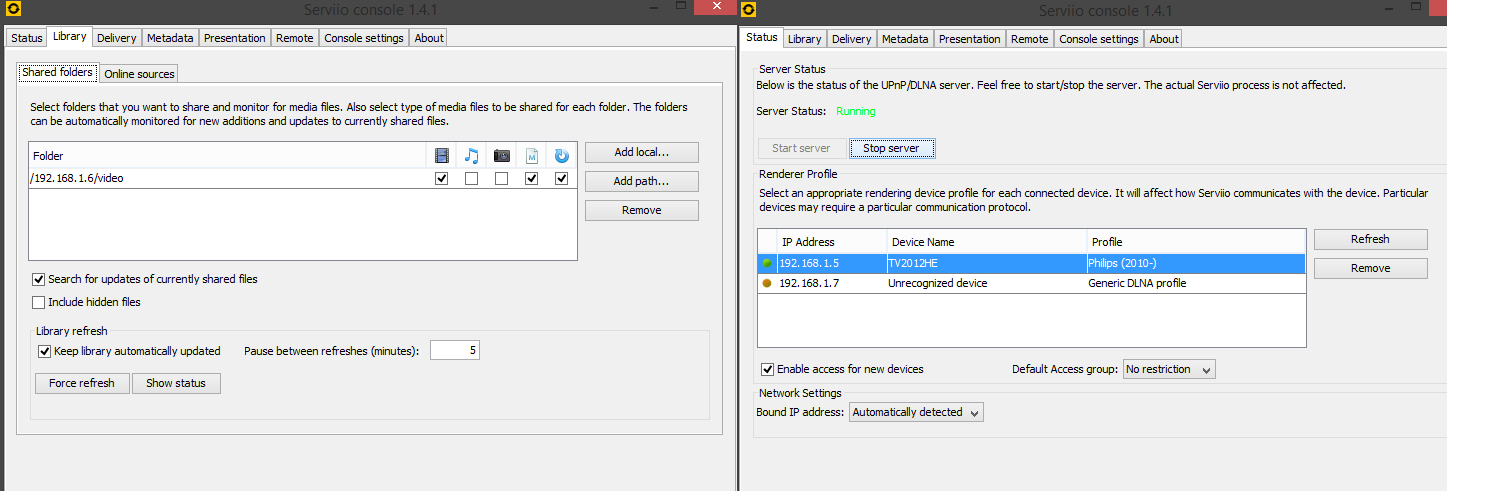1486x491 pixels.
Task: Uncheck 'Keep library automatically updated'
Action: (44, 351)
